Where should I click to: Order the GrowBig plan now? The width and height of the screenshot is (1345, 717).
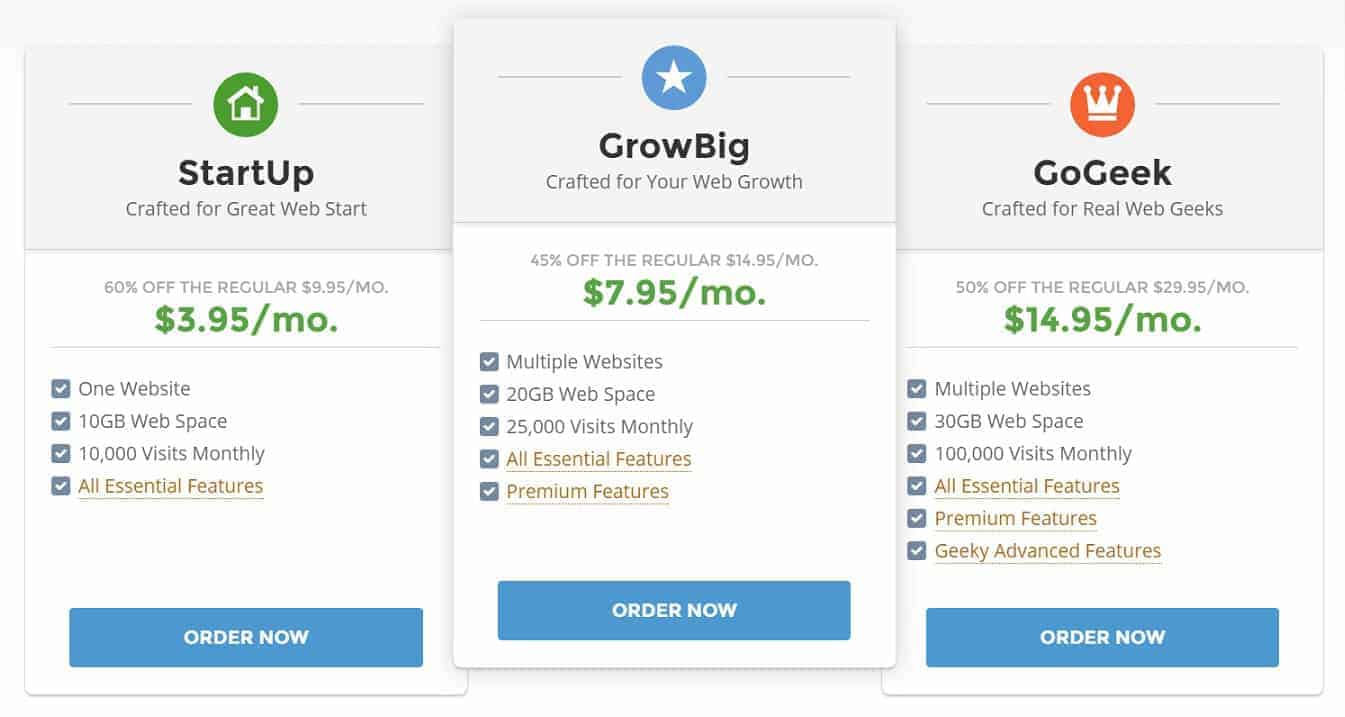674,610
